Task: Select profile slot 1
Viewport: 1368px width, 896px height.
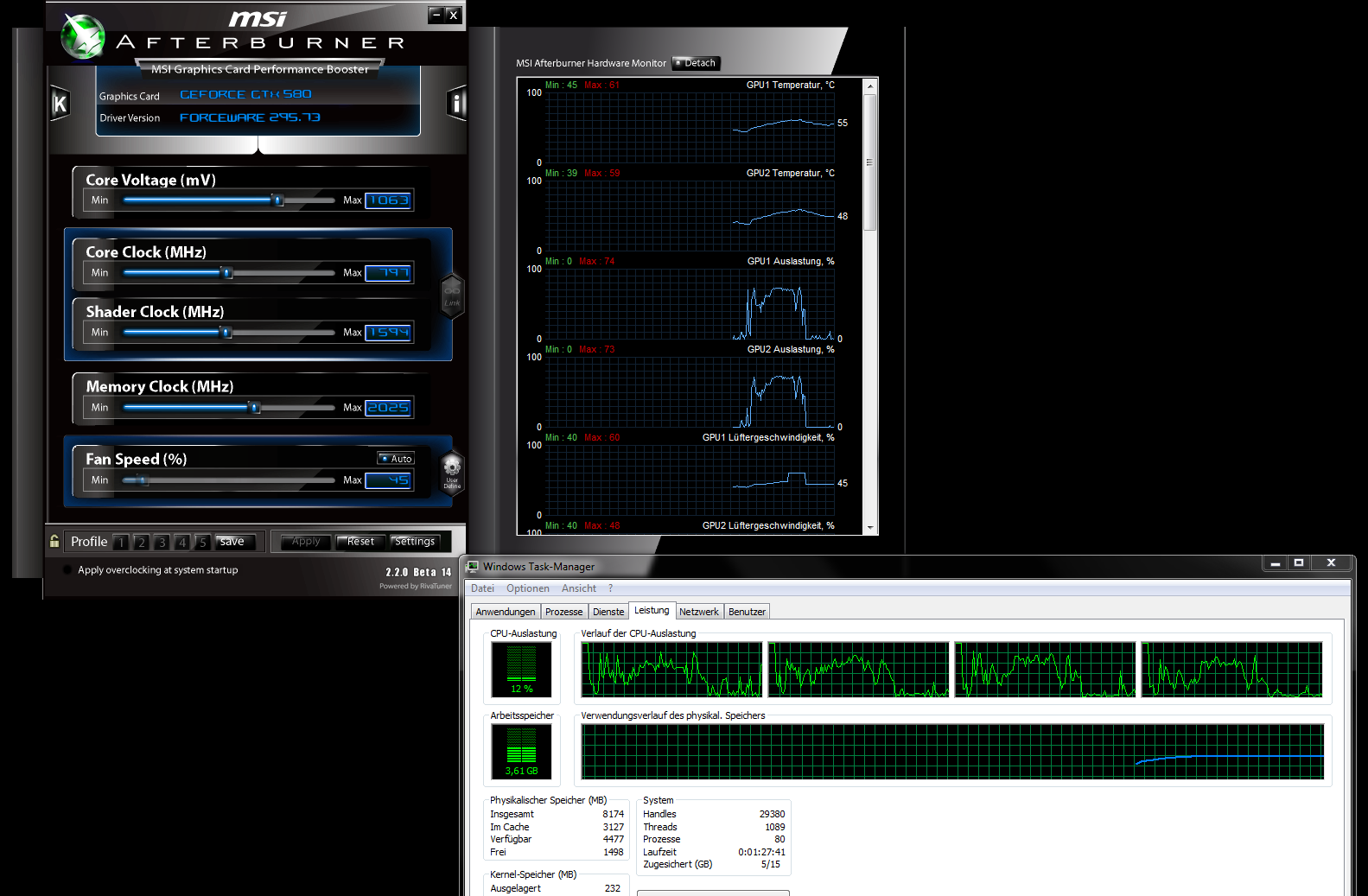Action: (x=121, y=542)
